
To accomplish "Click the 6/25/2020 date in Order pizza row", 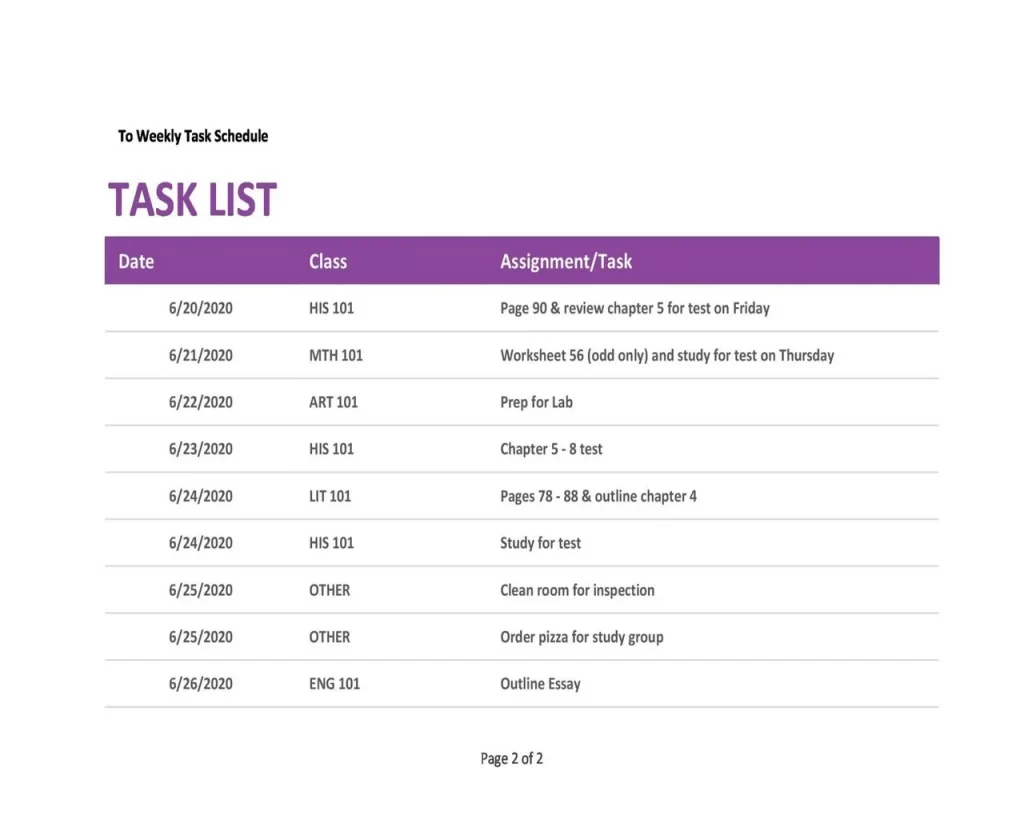I will pyautogui.click(x=200, y=637).
